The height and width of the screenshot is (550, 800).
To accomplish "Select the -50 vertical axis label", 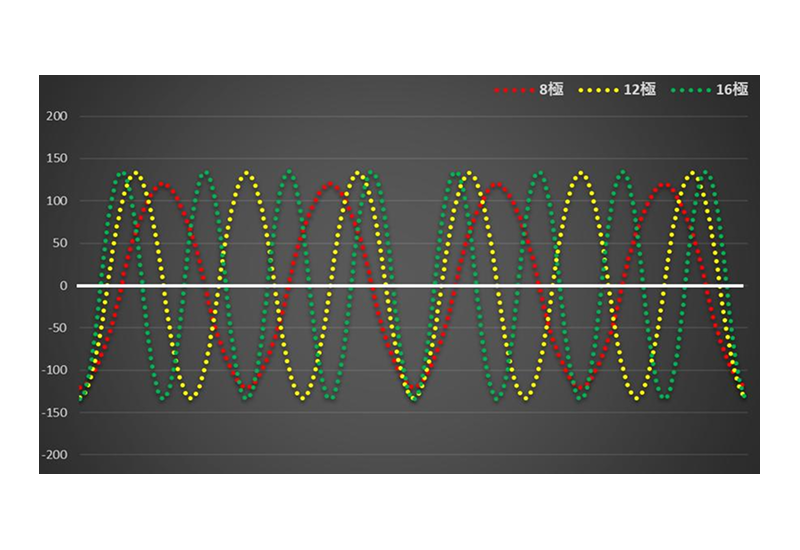I will point(57,328).
